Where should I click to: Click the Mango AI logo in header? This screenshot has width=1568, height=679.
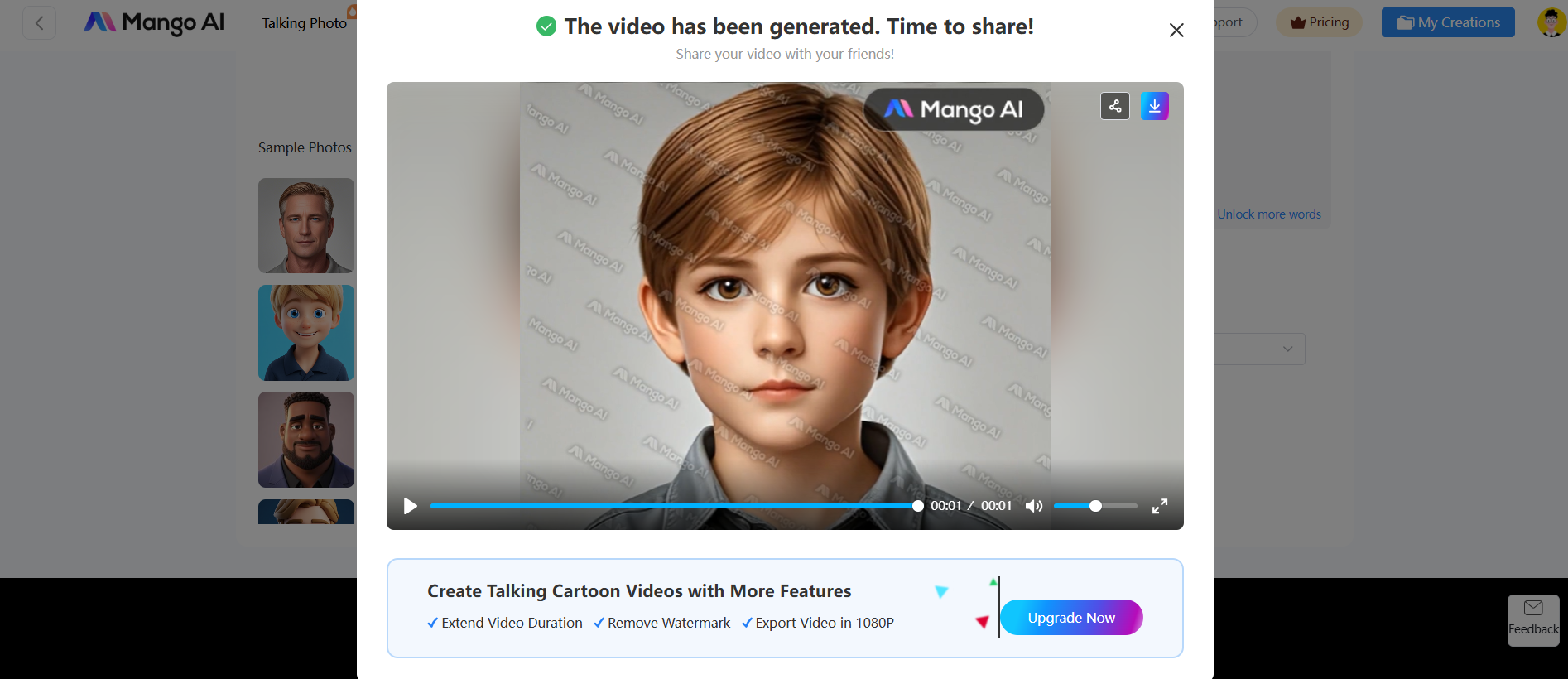click(154, 22)
